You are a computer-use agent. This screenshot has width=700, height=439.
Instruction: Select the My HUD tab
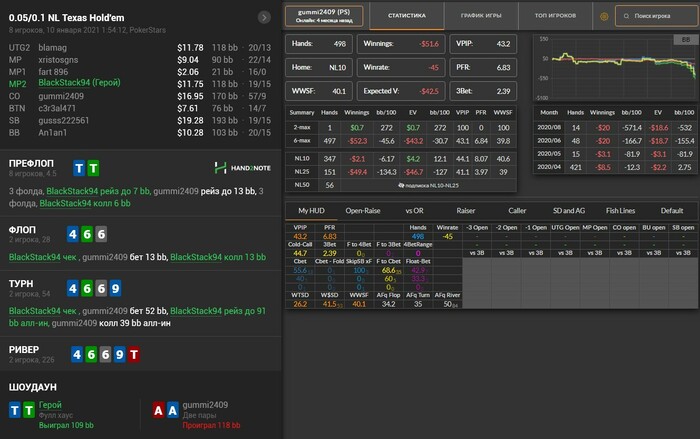click(311, 211)
